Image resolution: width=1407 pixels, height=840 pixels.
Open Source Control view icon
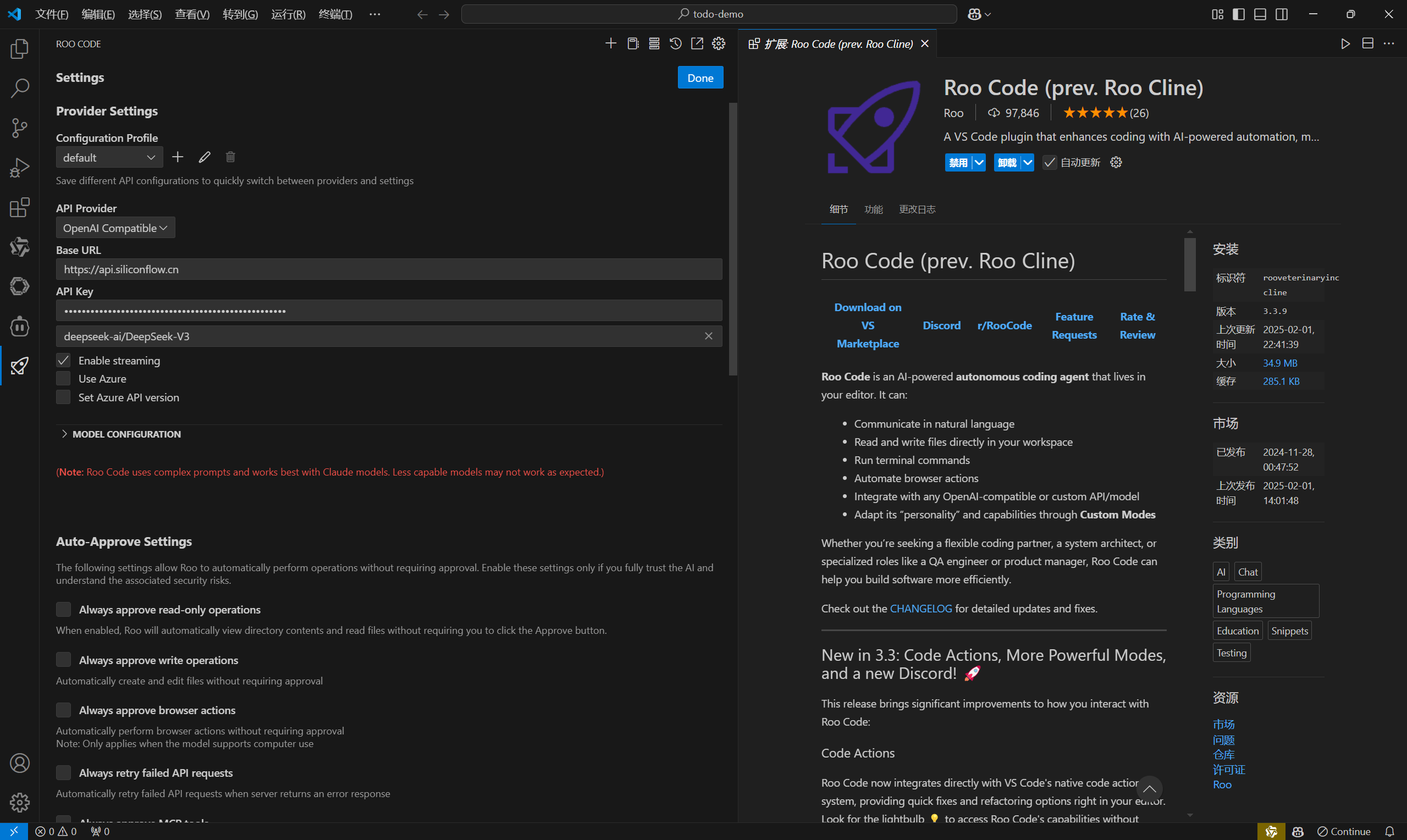click(20, 128)
